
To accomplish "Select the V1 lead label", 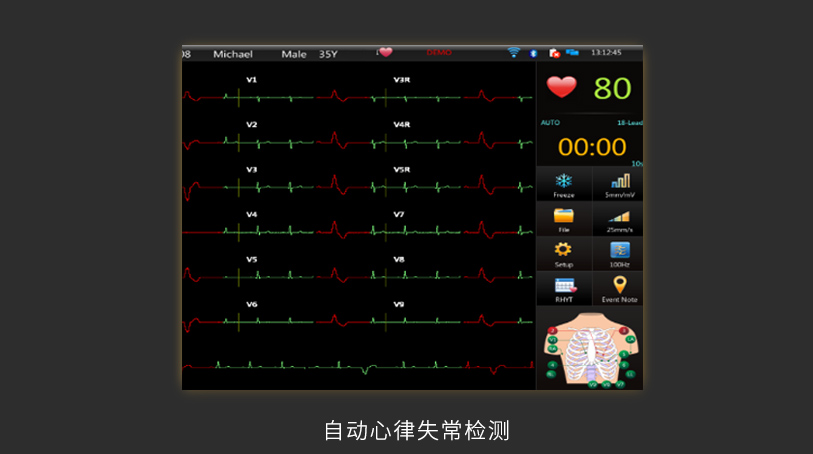I will [x=251, y=80].
